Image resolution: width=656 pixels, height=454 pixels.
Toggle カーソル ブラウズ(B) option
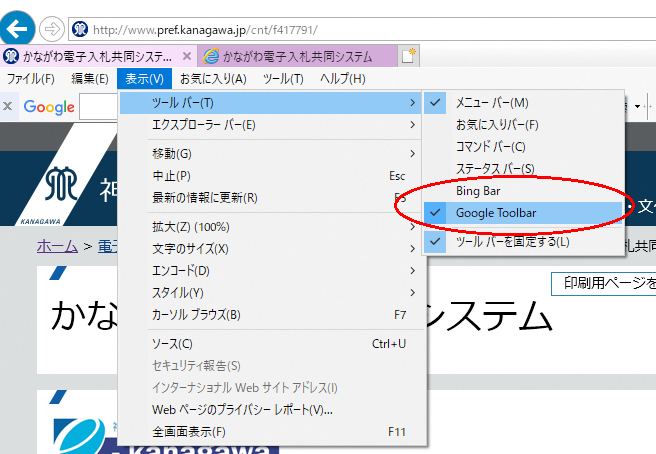click(x=270, y=315)
